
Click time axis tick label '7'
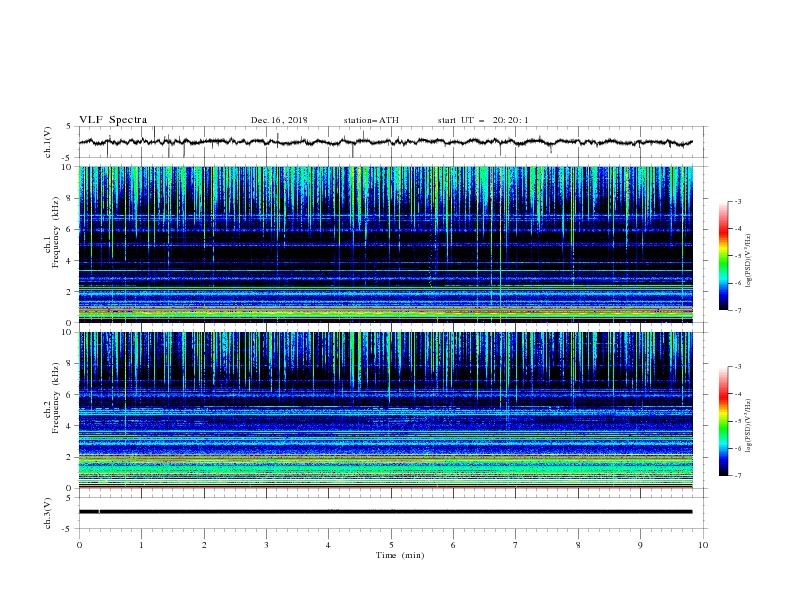(516, 545)
